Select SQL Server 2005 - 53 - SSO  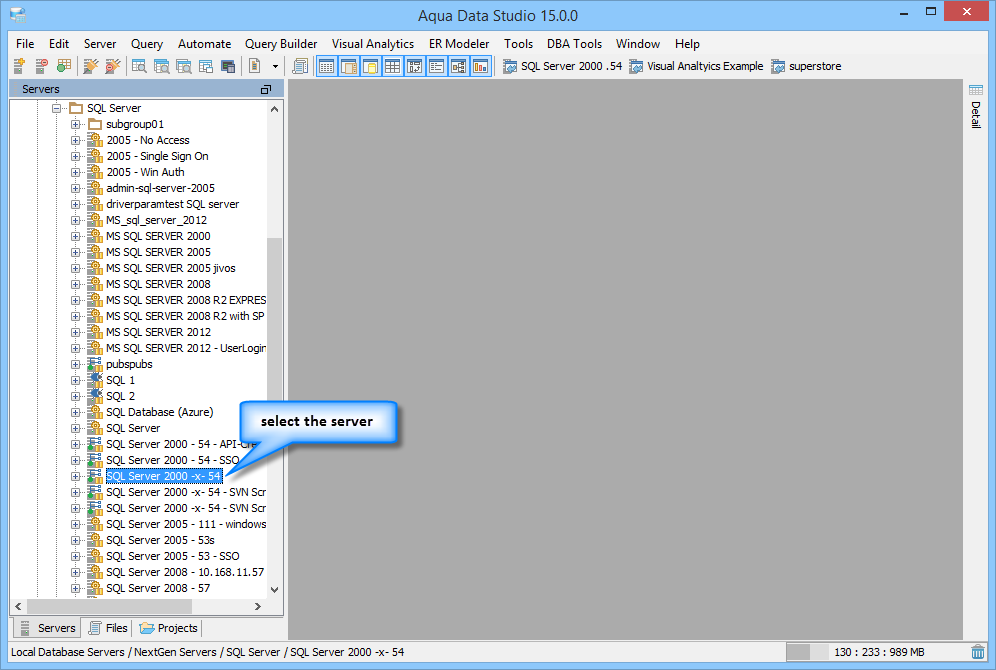tap(173, 556)
